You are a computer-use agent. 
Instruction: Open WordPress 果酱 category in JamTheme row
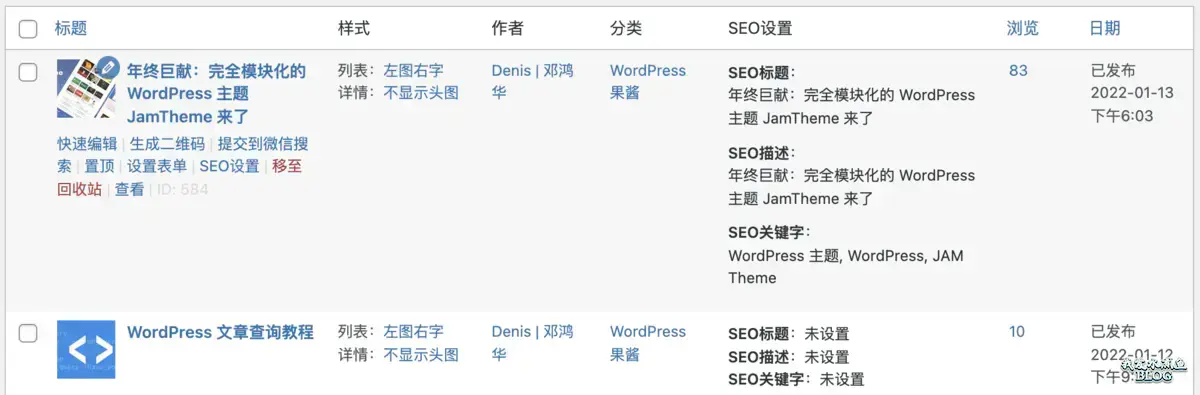(648, 82)
